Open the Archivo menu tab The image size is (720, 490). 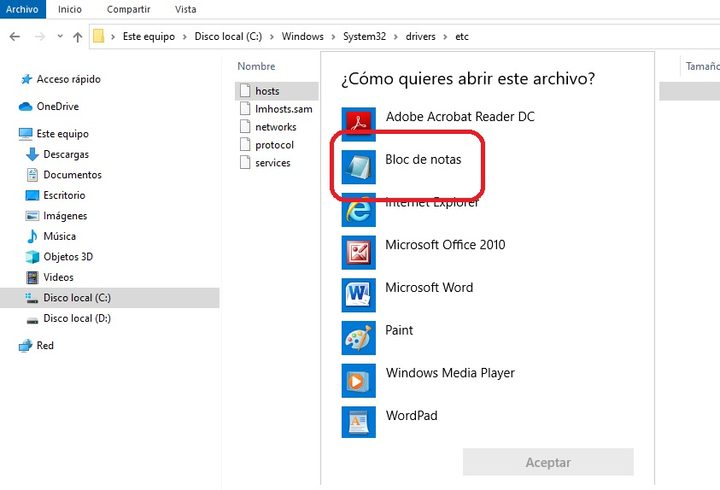coord(22,9)
